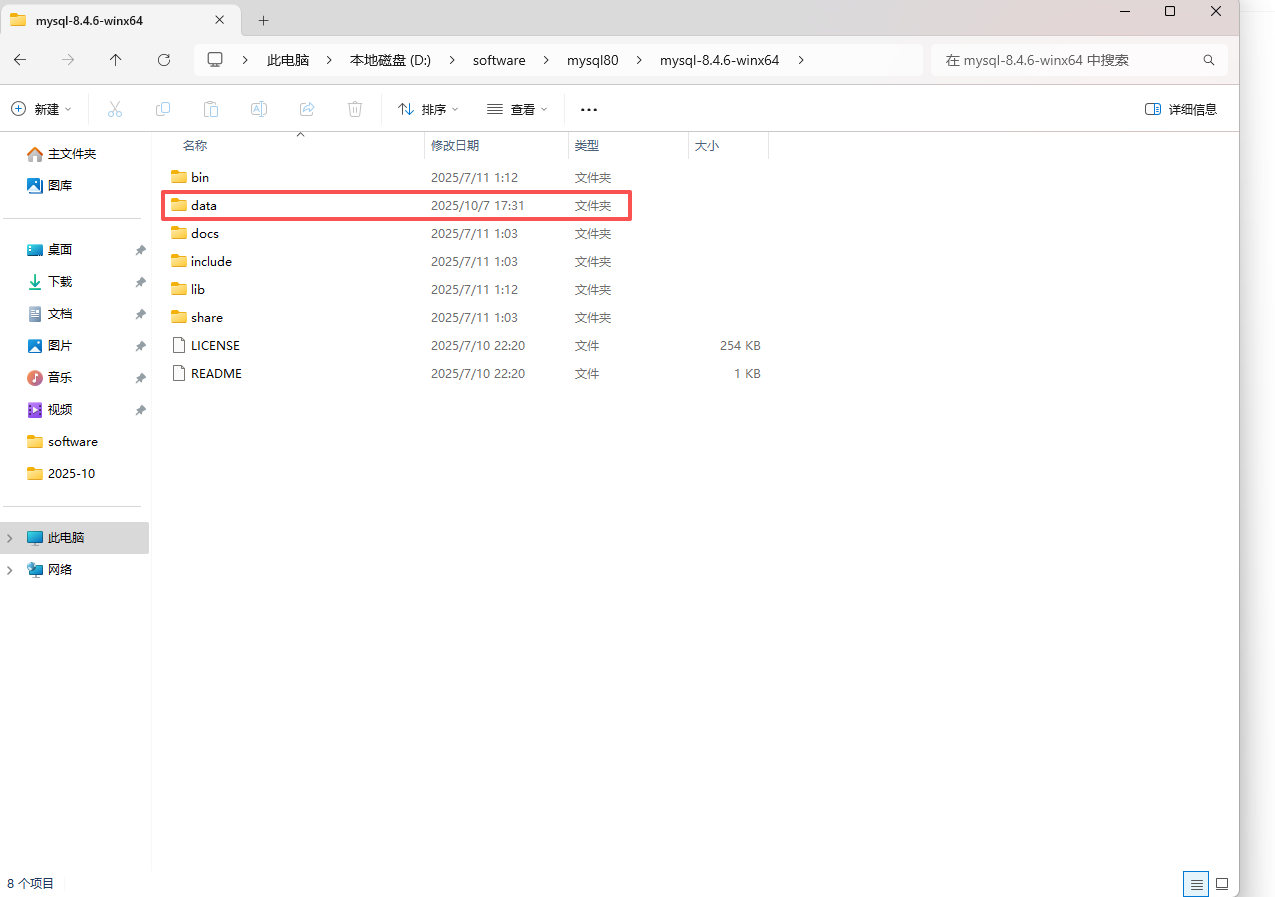Expand chevron after 本地磁盘 (D:) breadcrumb
1275x897 pixels.
point(452,60)
